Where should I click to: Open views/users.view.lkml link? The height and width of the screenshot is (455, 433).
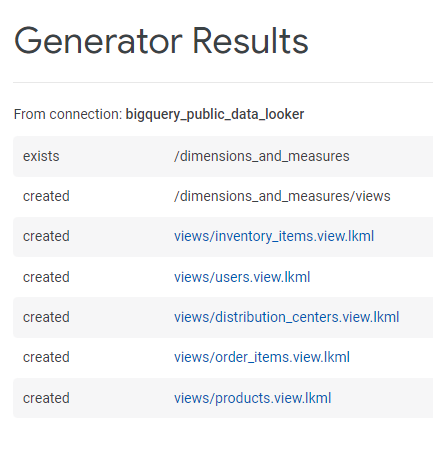click(242, 277)
